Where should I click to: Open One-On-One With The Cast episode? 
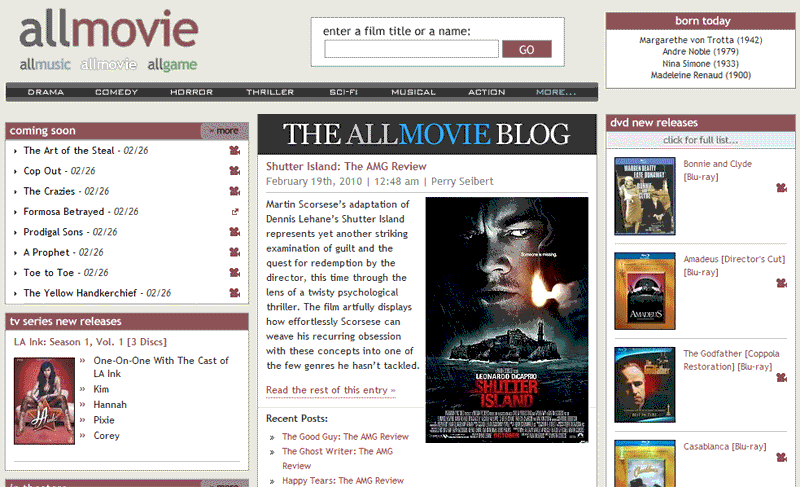pyautogui.click(x=161, y=367)
